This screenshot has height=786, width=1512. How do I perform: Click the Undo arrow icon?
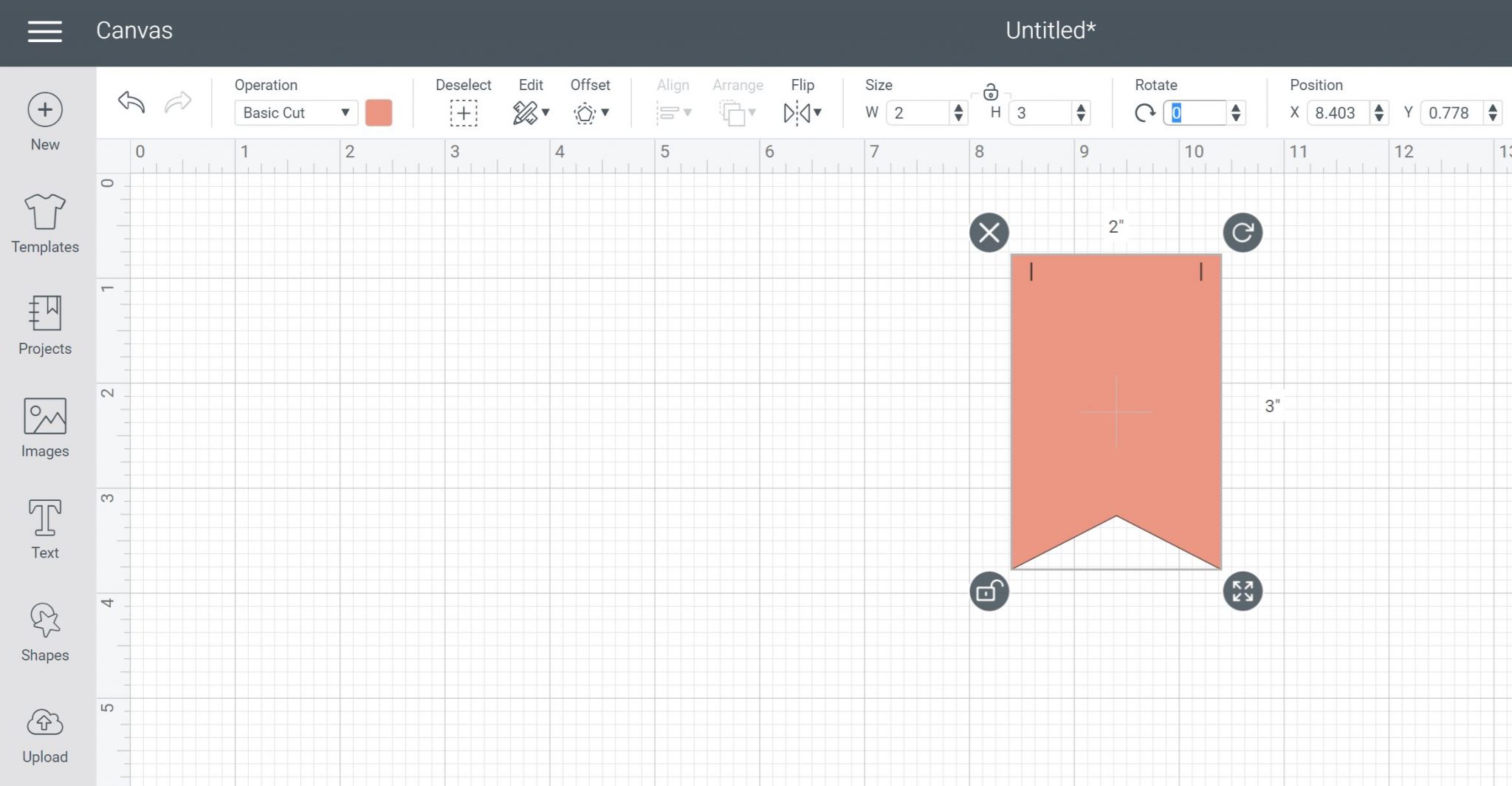(x=131, y=102)
